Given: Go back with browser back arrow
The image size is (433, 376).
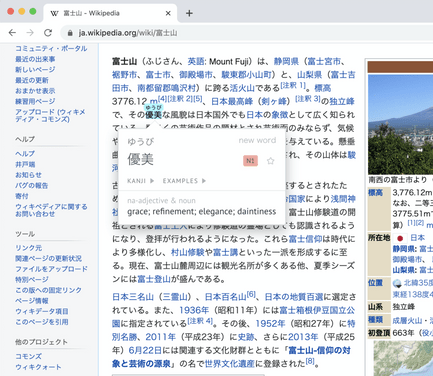Looking at the screenshot, I should [12, 33].
